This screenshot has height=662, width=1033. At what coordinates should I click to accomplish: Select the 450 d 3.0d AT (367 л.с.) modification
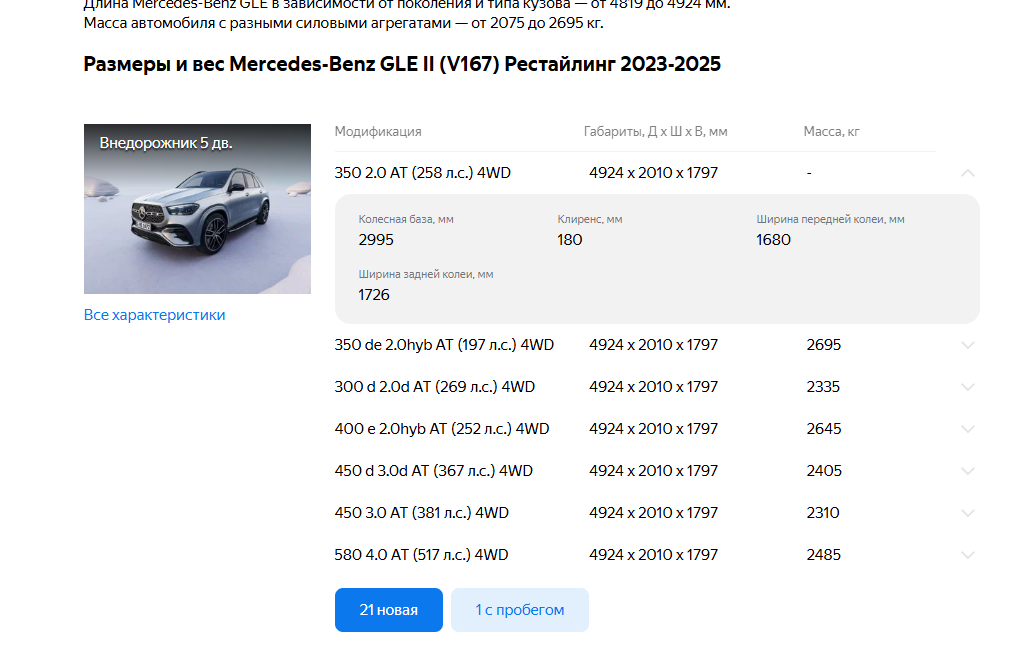pyautogui.click(x=433, y=471)
